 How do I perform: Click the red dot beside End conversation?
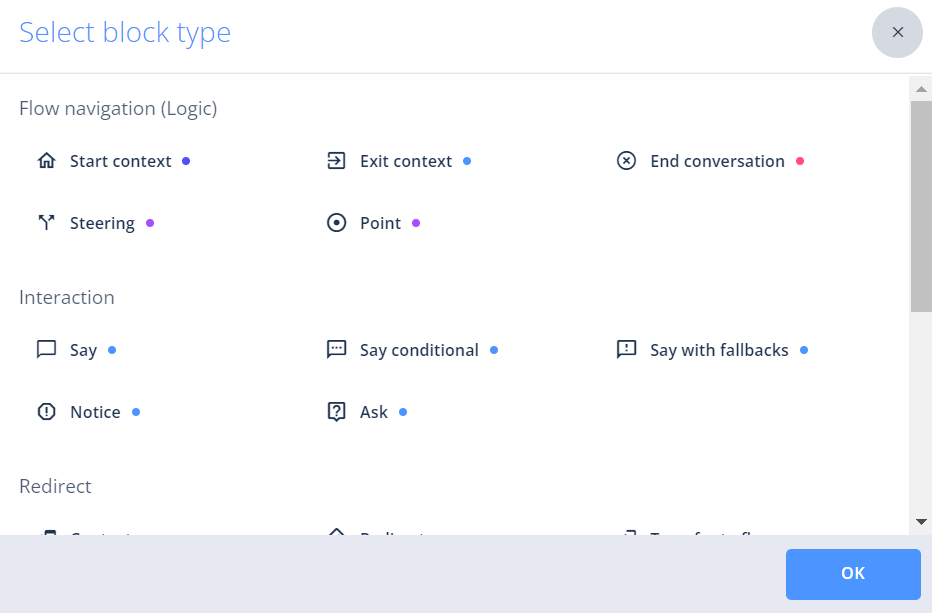tap(800, 161)
